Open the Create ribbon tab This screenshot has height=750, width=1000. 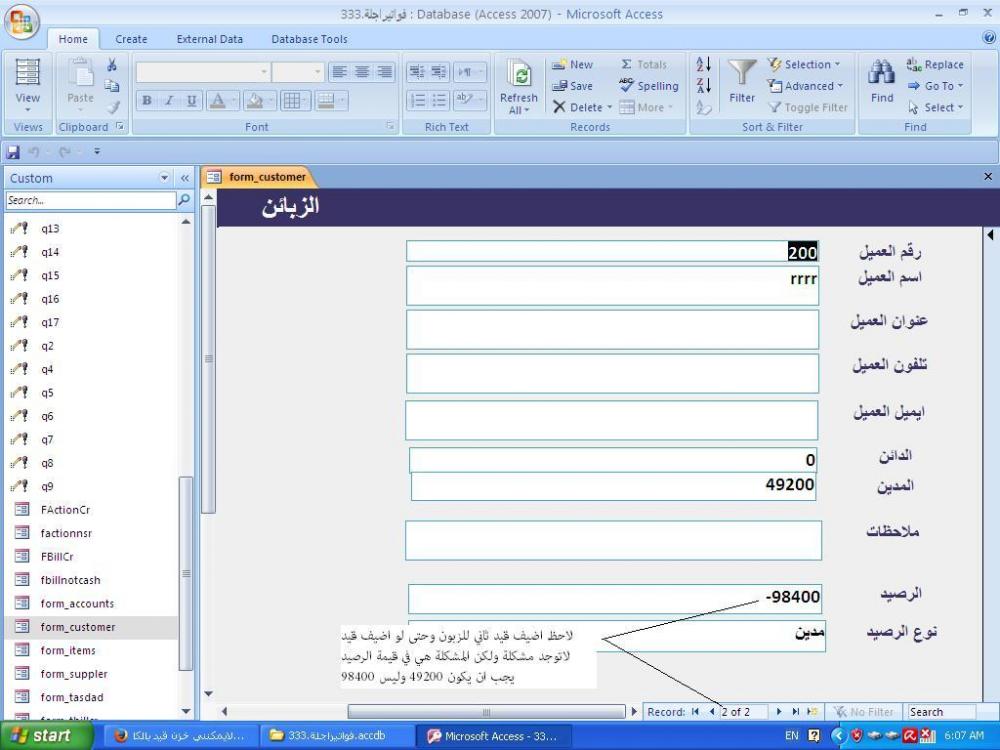click(131, 39)
